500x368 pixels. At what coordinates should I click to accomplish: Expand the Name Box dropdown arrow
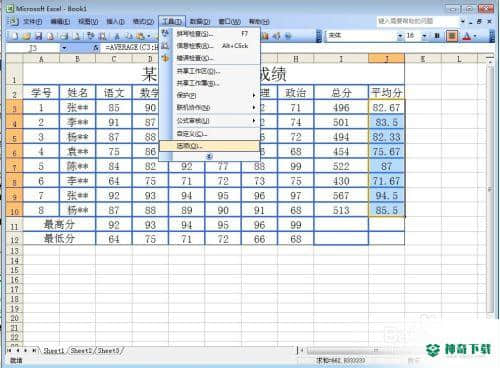pos(64,48)
